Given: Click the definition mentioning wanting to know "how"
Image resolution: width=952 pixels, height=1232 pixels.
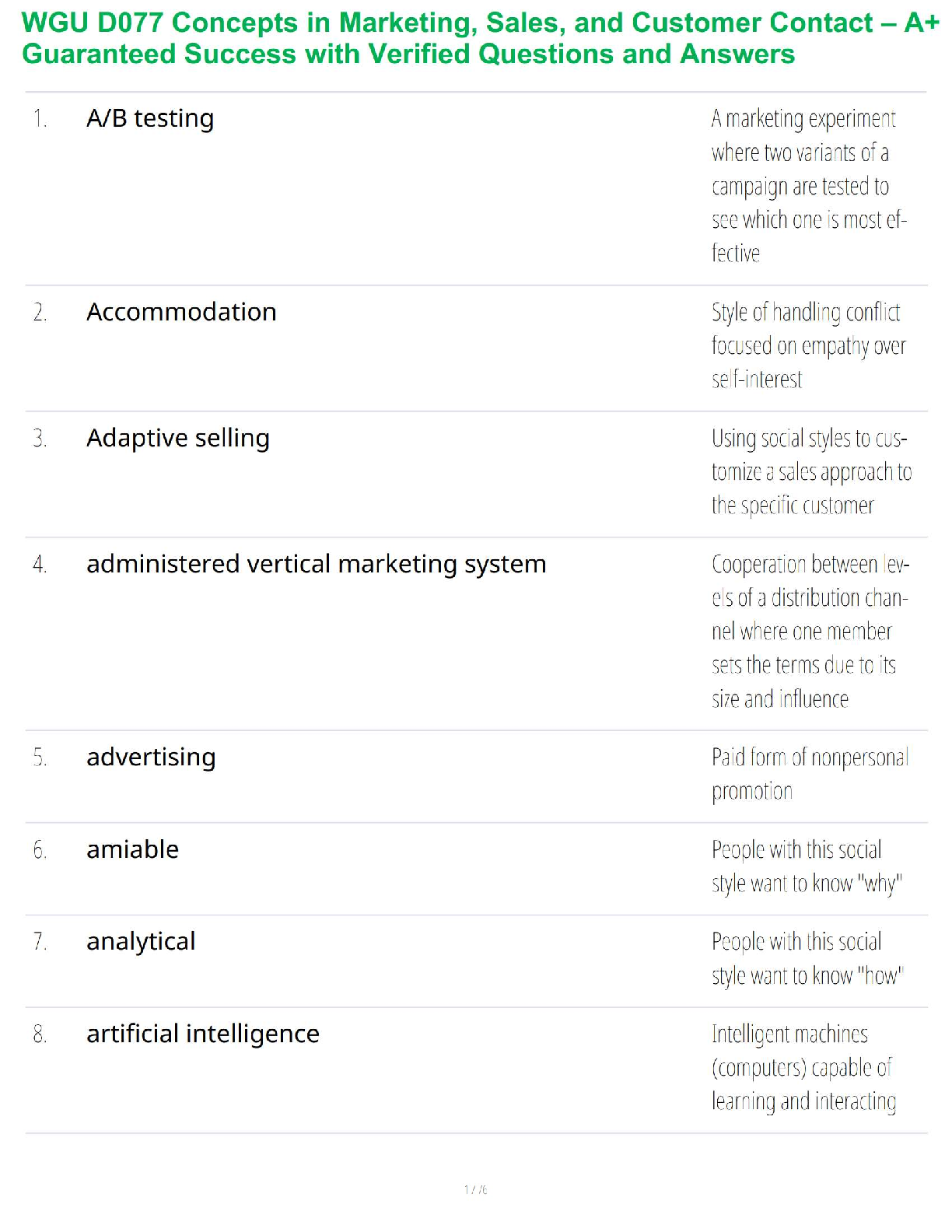Looking at the screenshot, I should pos(807,958).
